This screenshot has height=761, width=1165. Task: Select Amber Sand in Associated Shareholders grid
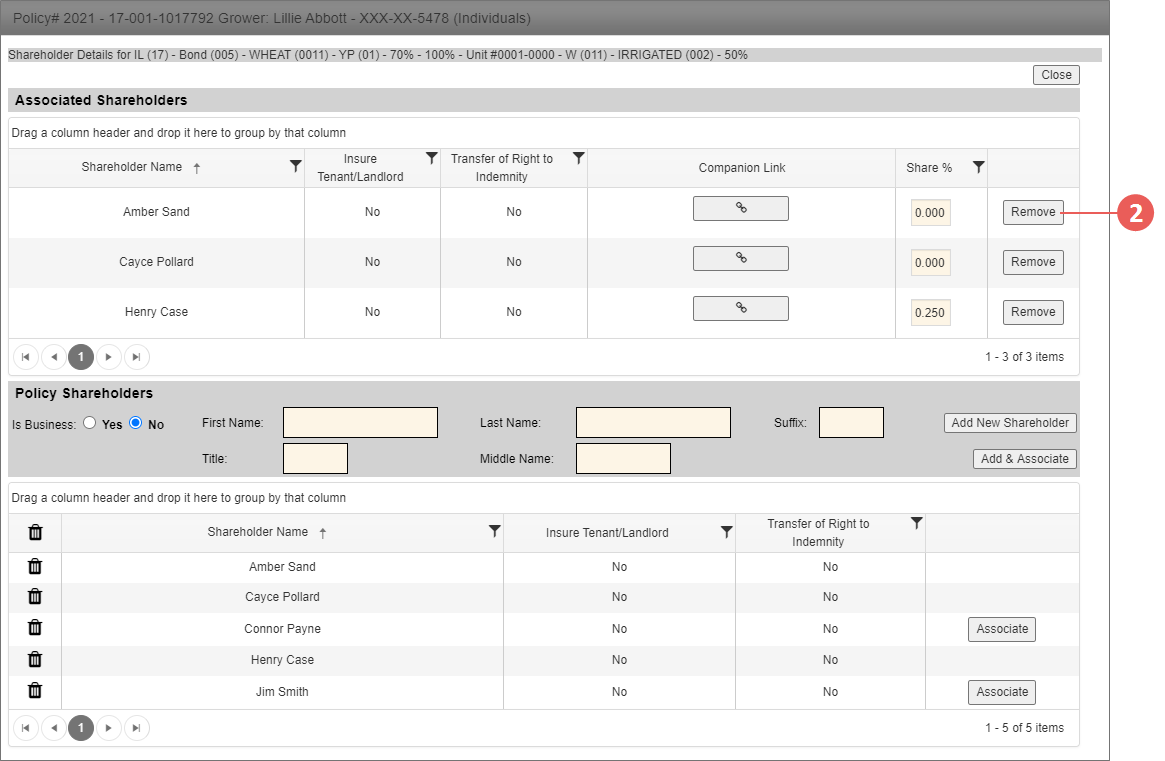click(156, 212)
